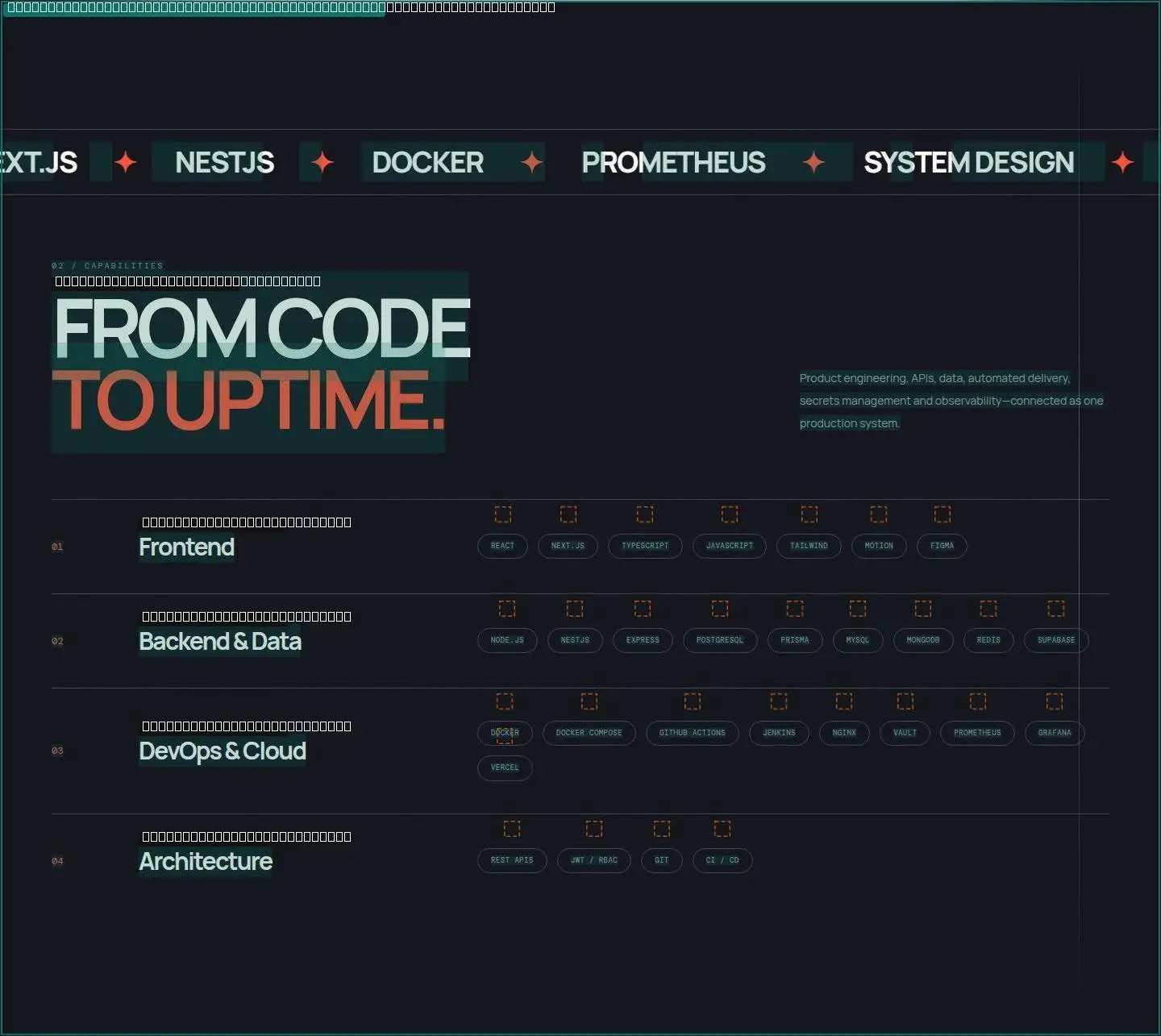The height and width of the screenshot is (1036, 1161).
Task: Click the MONGODB tag
Action: (923, 640)
